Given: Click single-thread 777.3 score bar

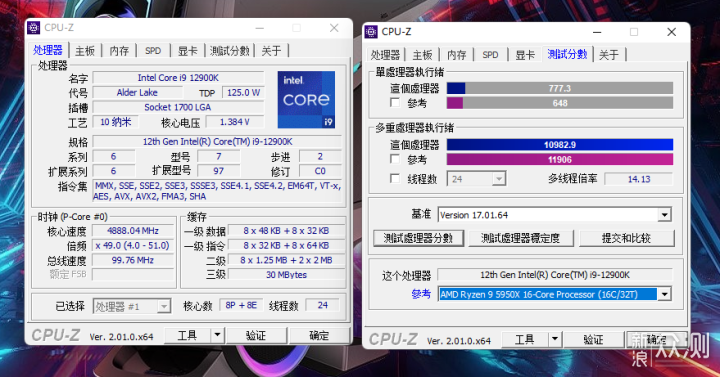Looking at the screenshot, I should (x=560, y=88).
